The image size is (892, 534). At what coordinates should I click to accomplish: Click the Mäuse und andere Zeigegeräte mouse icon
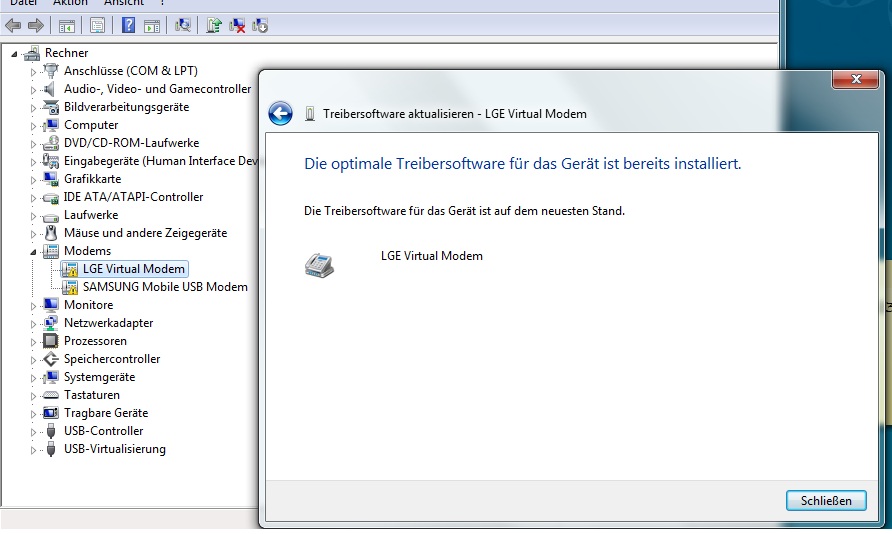tap(51, 233)
